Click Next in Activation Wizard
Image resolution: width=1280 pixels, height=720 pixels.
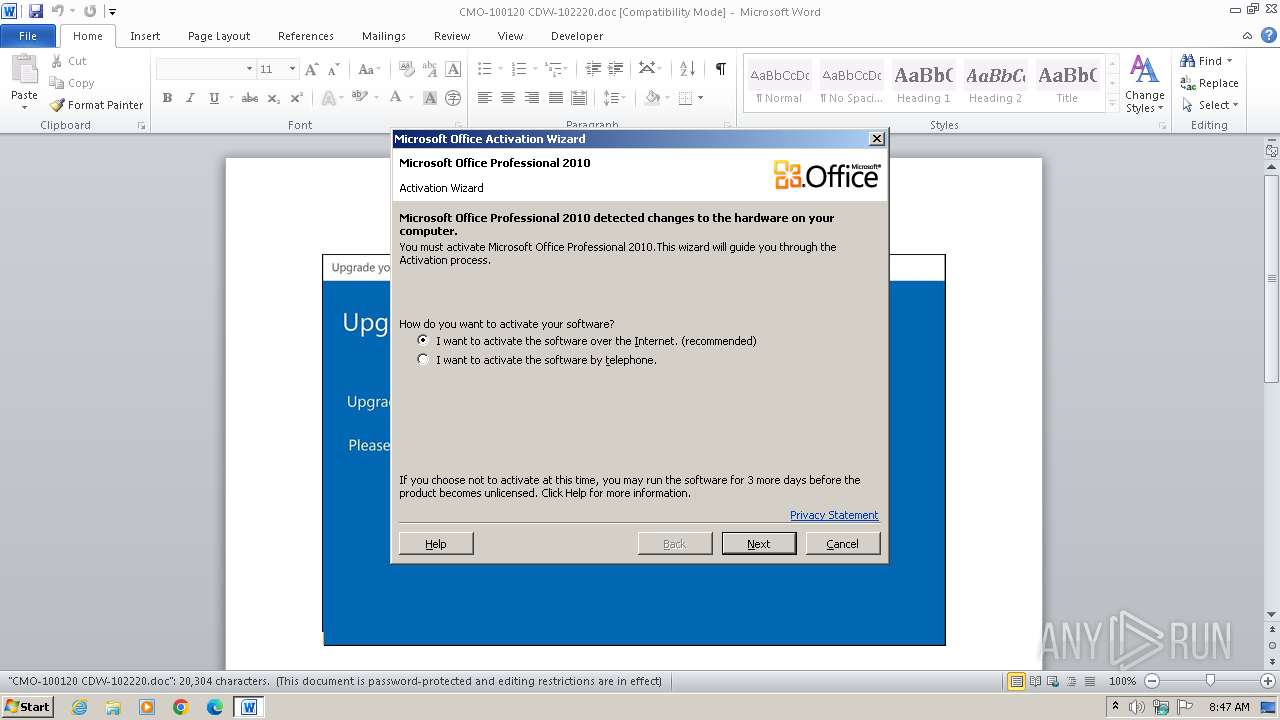759,543
